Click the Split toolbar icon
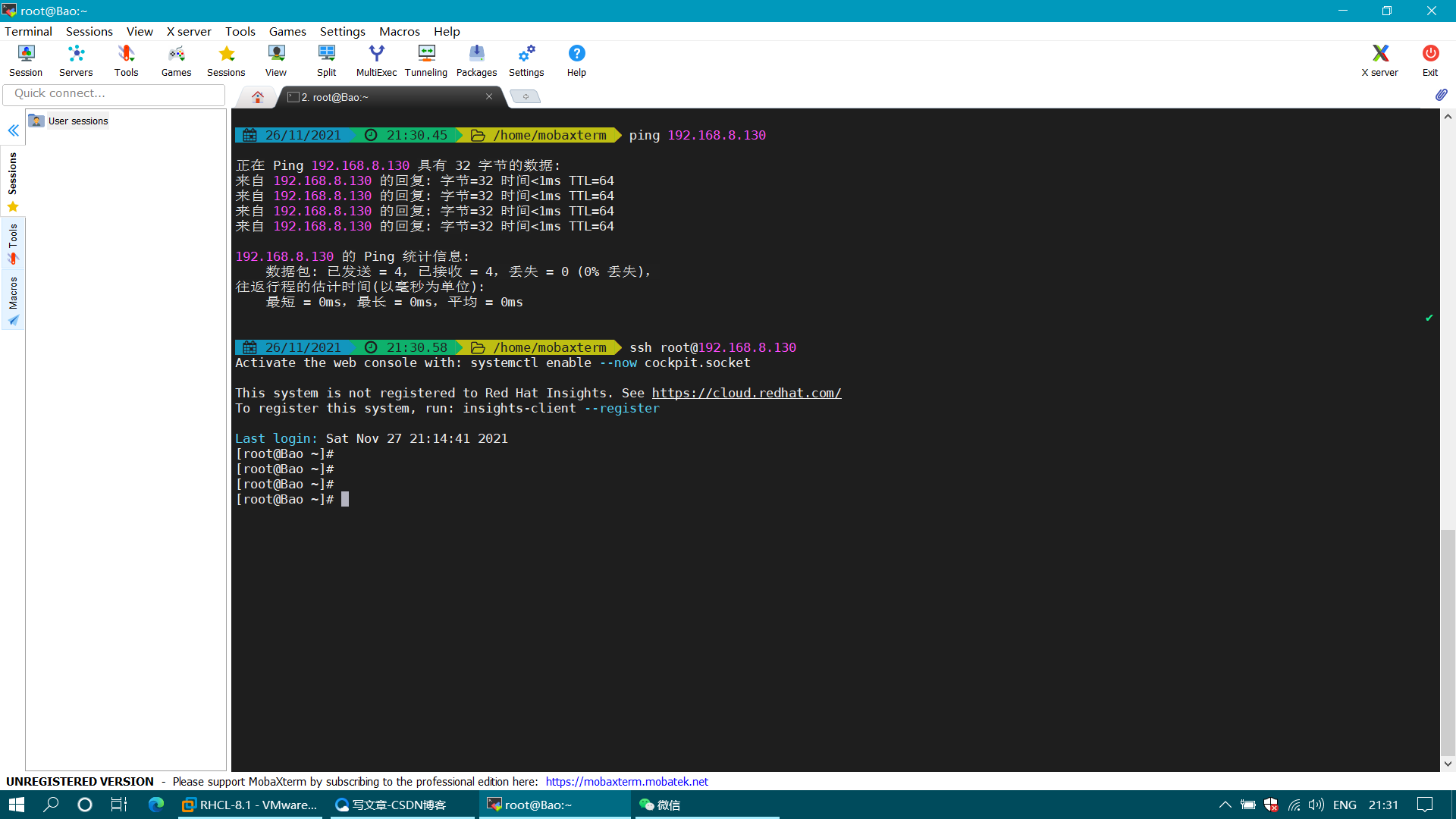Viewport: 1456px width, 819px height. [326, 61]
